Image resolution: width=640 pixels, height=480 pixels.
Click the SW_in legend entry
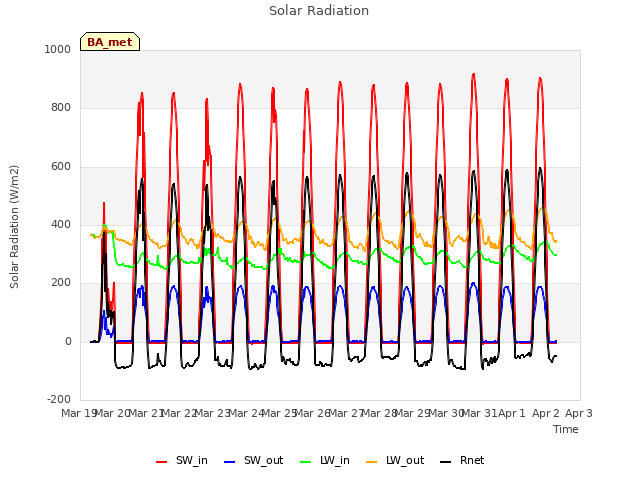click(182, 460)
